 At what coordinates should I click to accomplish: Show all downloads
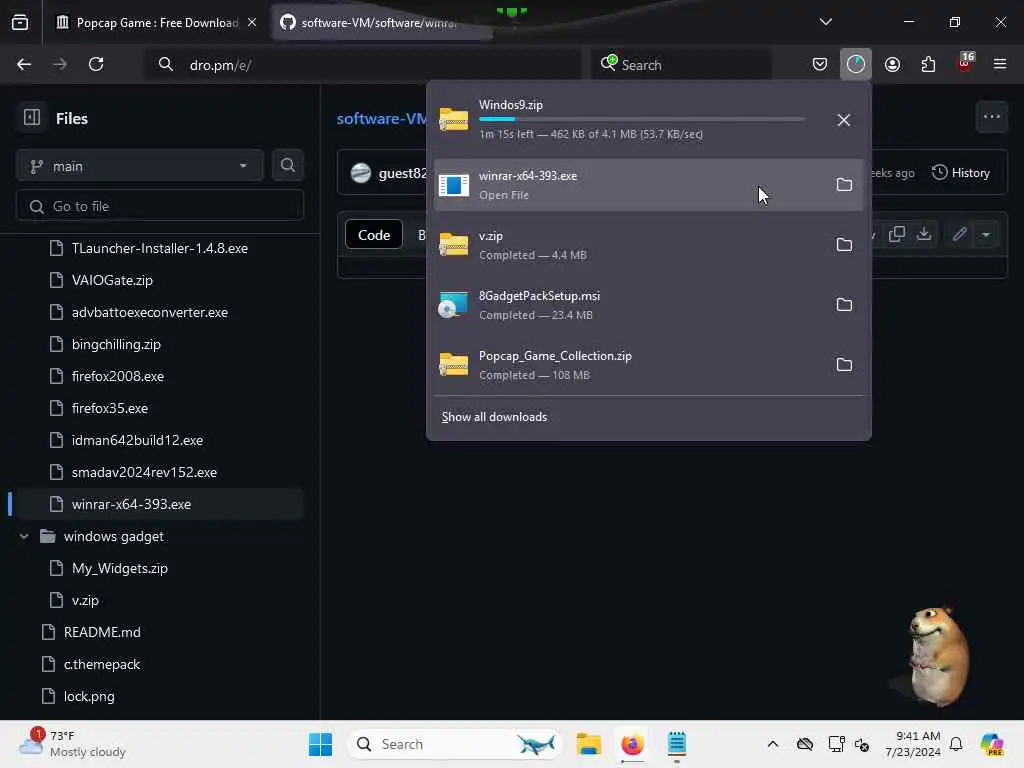click(494, 417)
